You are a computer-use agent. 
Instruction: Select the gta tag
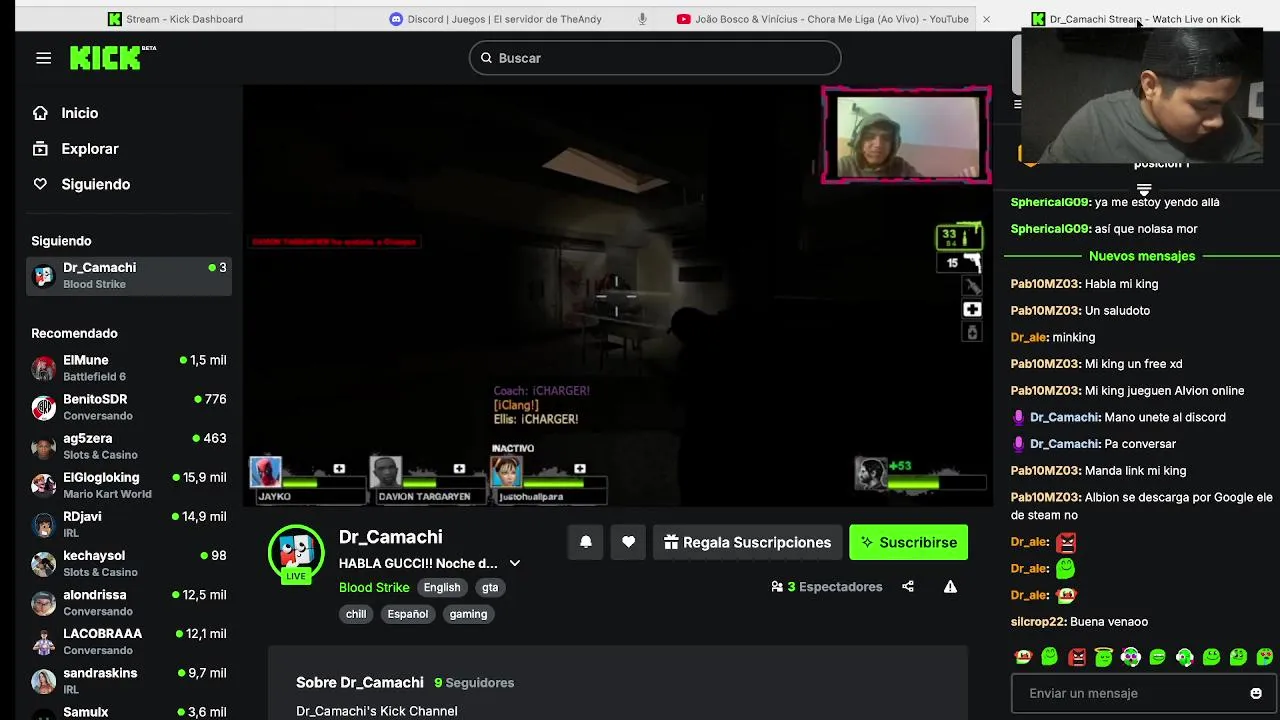click(x=490, y=588)
